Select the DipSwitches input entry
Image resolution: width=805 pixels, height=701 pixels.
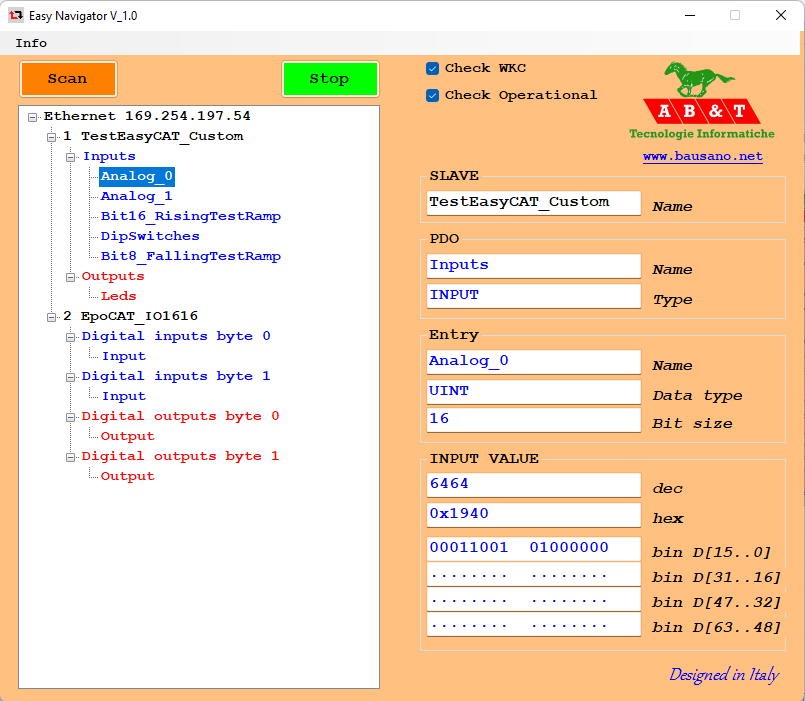[x=150, y=236]
